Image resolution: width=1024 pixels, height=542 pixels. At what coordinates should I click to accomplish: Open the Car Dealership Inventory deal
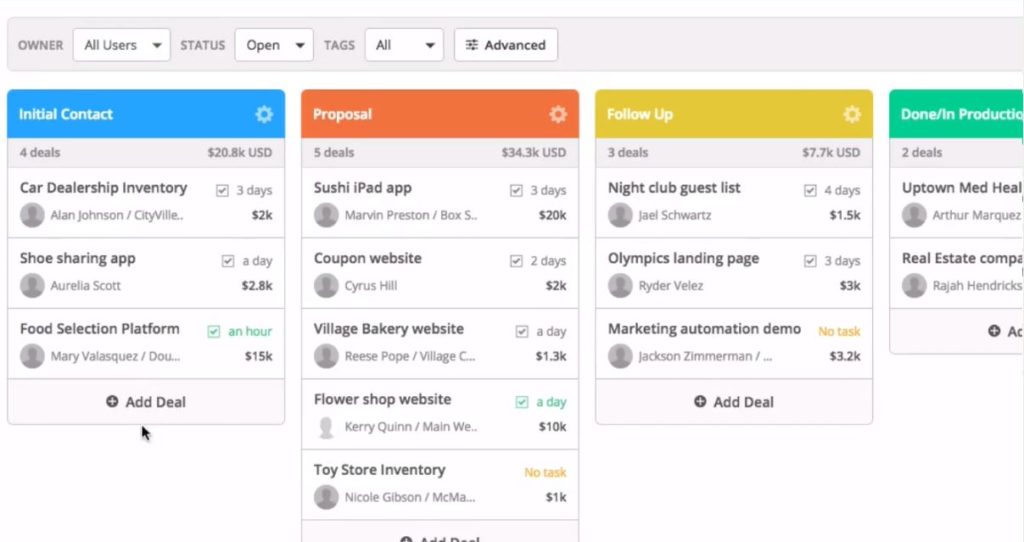(103, 188)
